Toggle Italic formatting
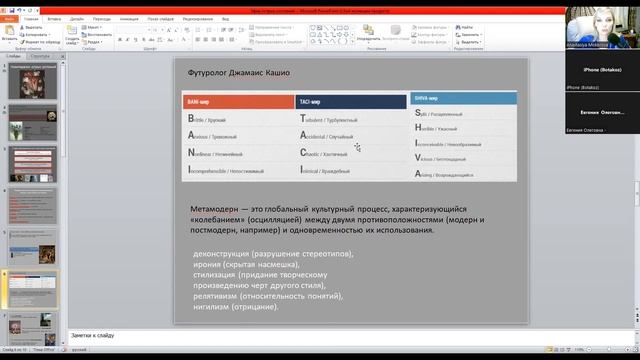 coord(127,40)
